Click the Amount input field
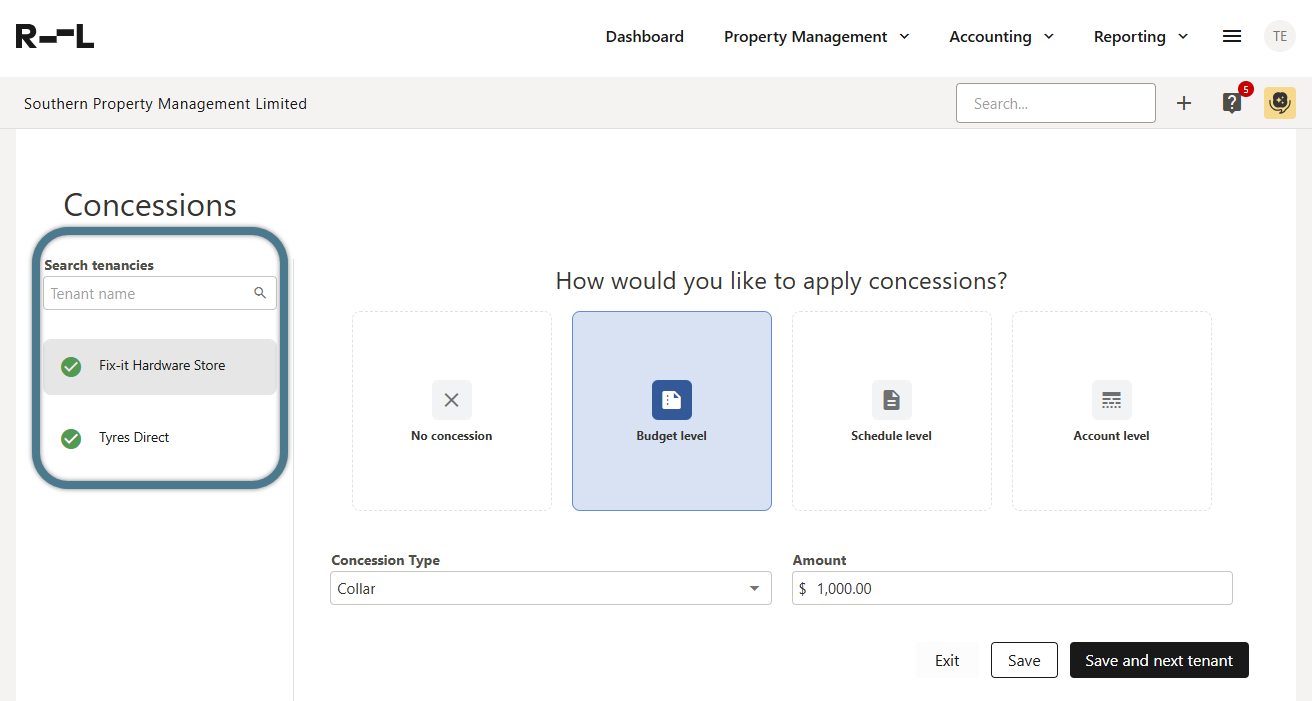 click(x=1020, y=589)
